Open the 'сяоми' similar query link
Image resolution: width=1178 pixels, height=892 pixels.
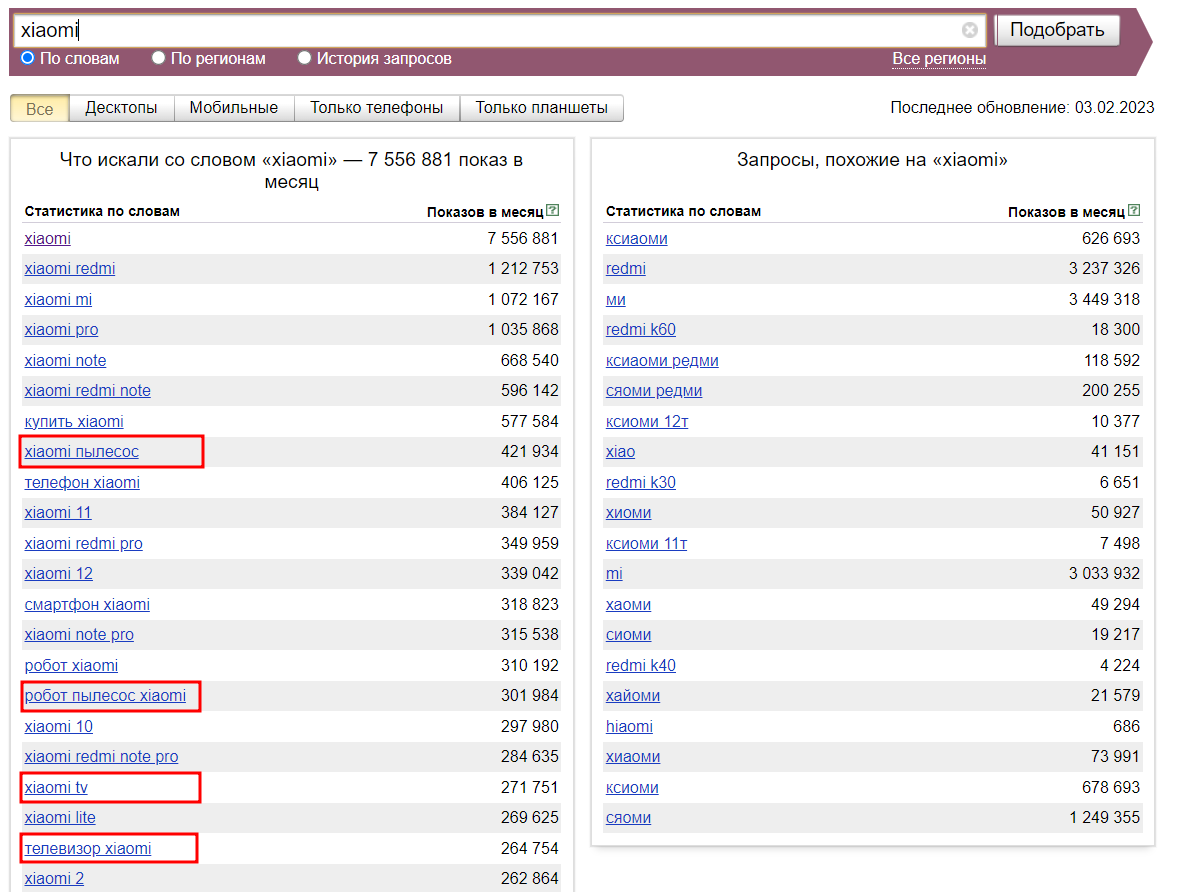tap(628, 818)
